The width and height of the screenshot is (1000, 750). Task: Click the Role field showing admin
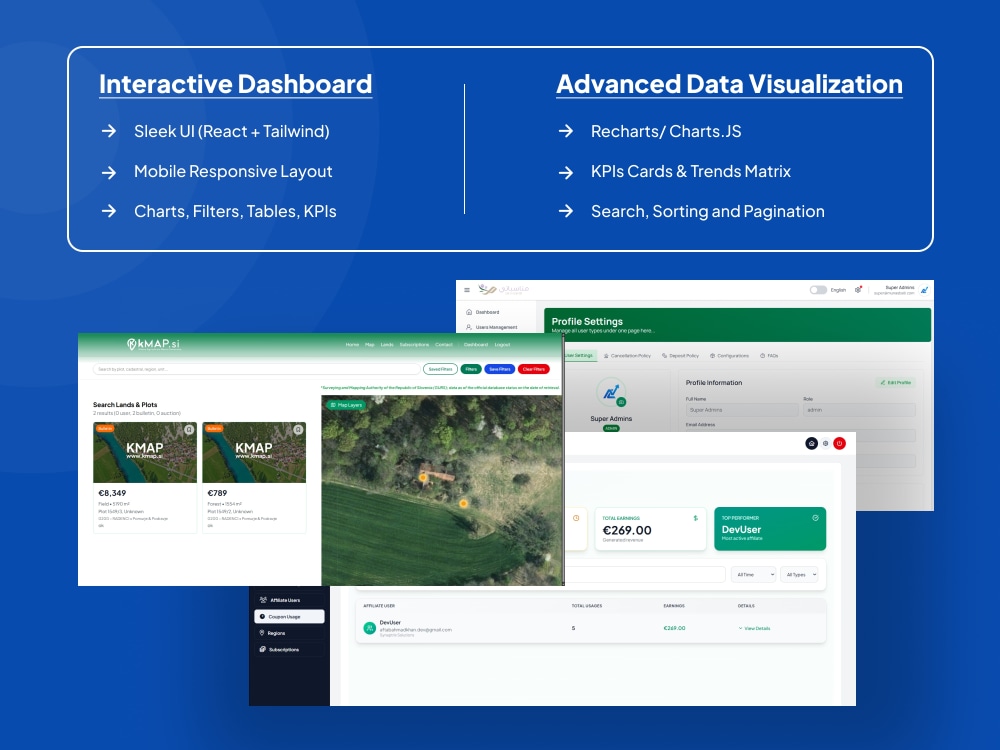[859, 410]
